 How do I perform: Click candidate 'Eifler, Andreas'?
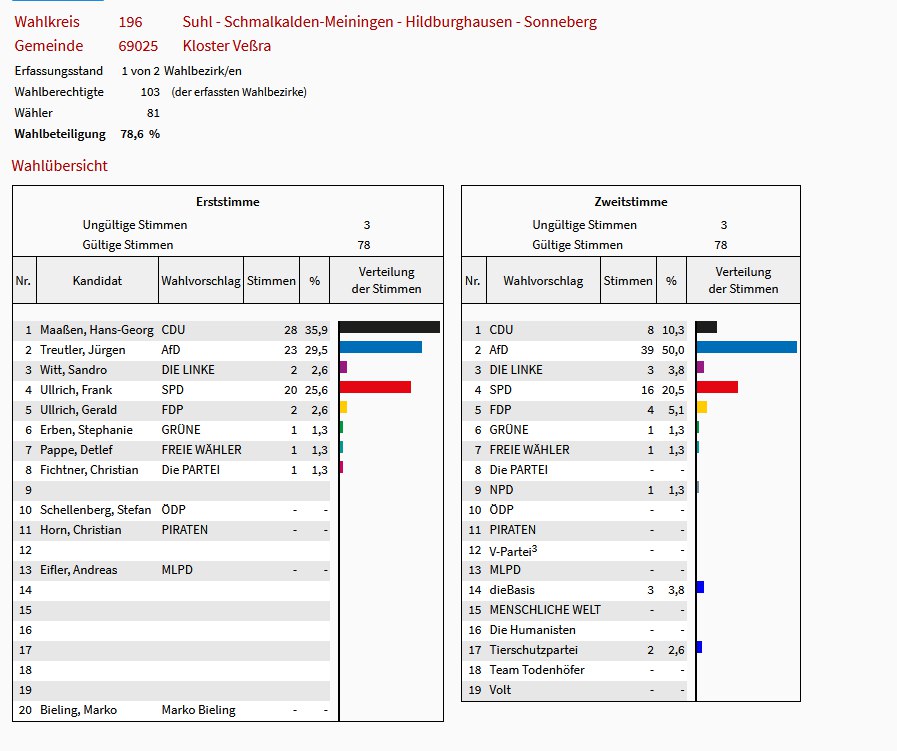point(78,570)
